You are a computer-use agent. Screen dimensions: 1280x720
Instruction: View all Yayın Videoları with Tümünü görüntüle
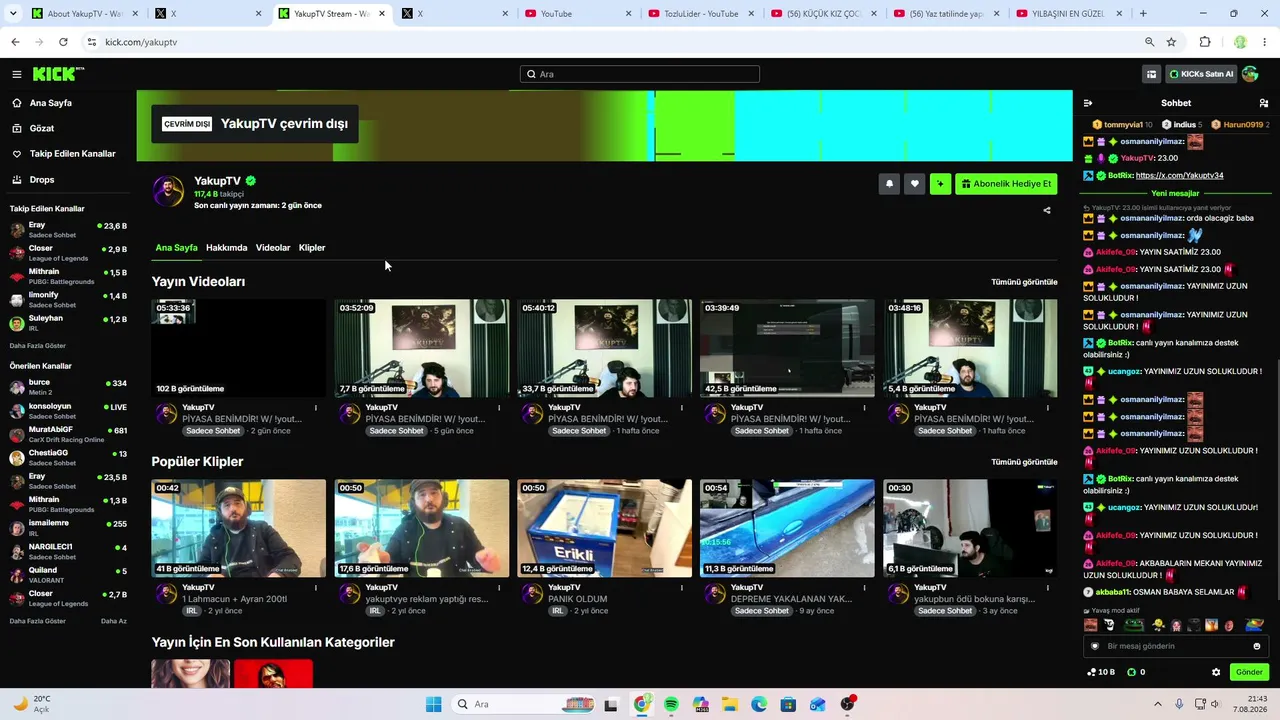[x=1024, y=282]
